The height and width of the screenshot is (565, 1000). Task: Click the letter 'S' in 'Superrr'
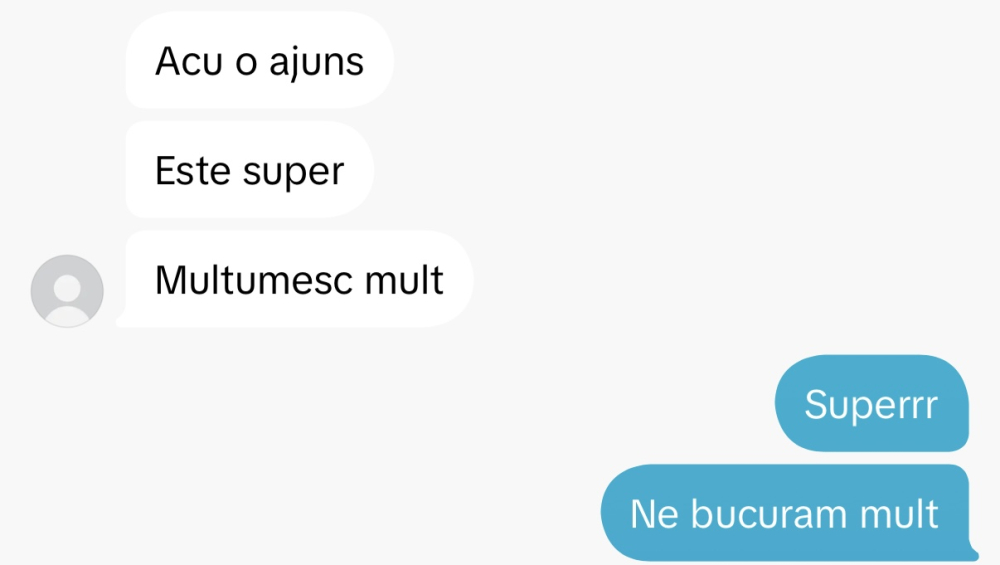pos(816,404)
